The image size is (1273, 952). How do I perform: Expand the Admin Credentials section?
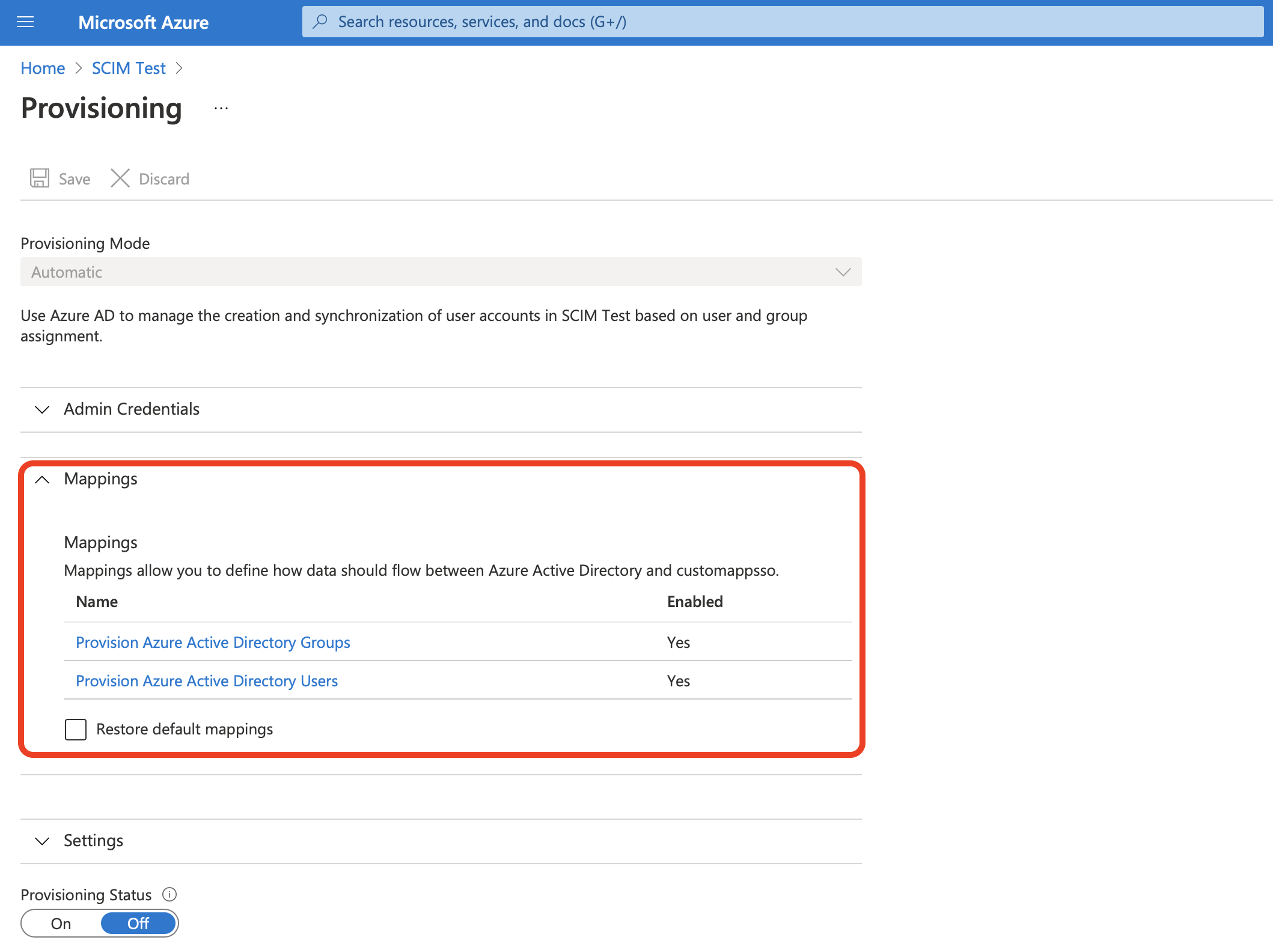click(441, 409)
